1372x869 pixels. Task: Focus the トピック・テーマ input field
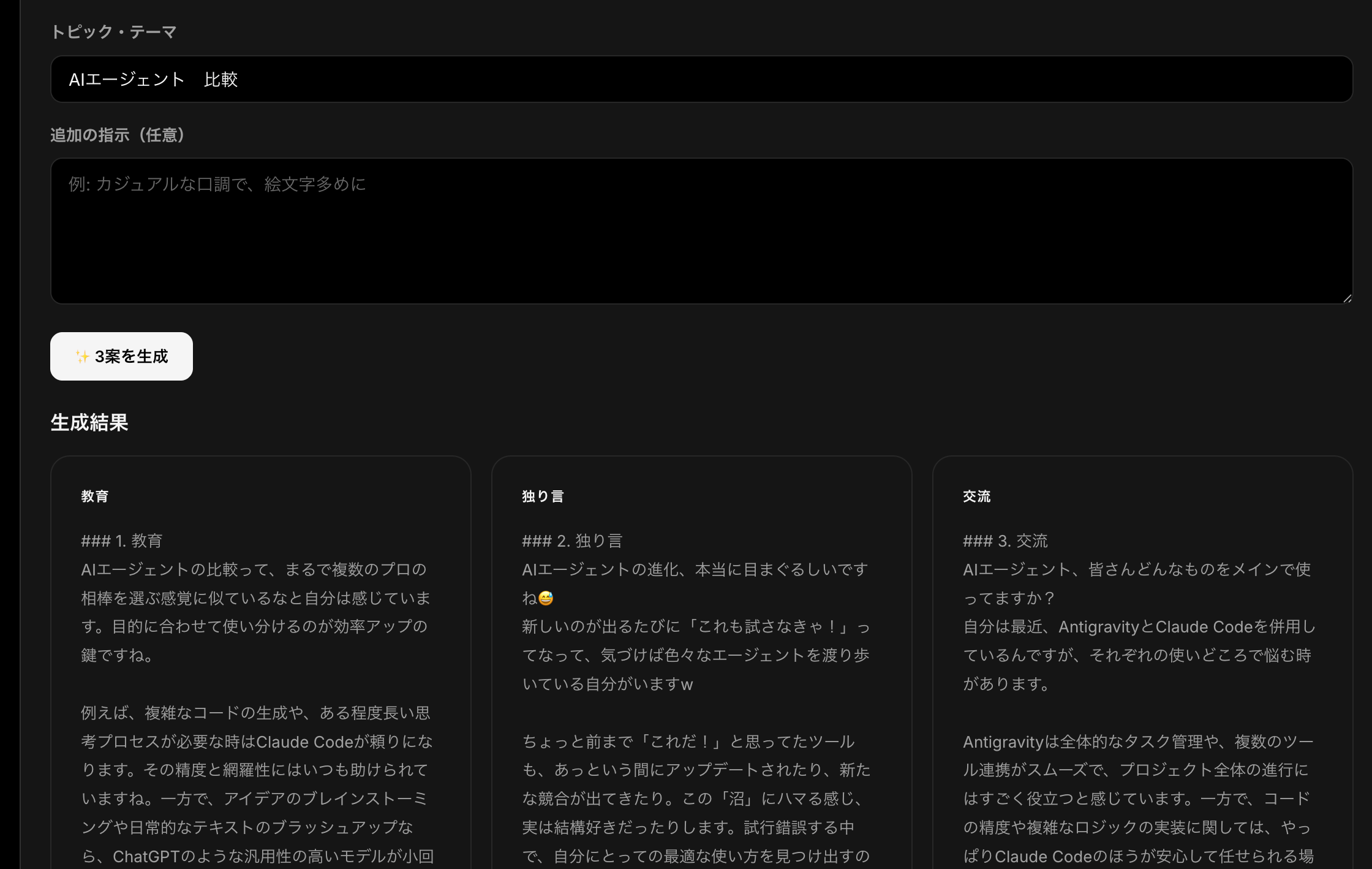tap(701, 80)
